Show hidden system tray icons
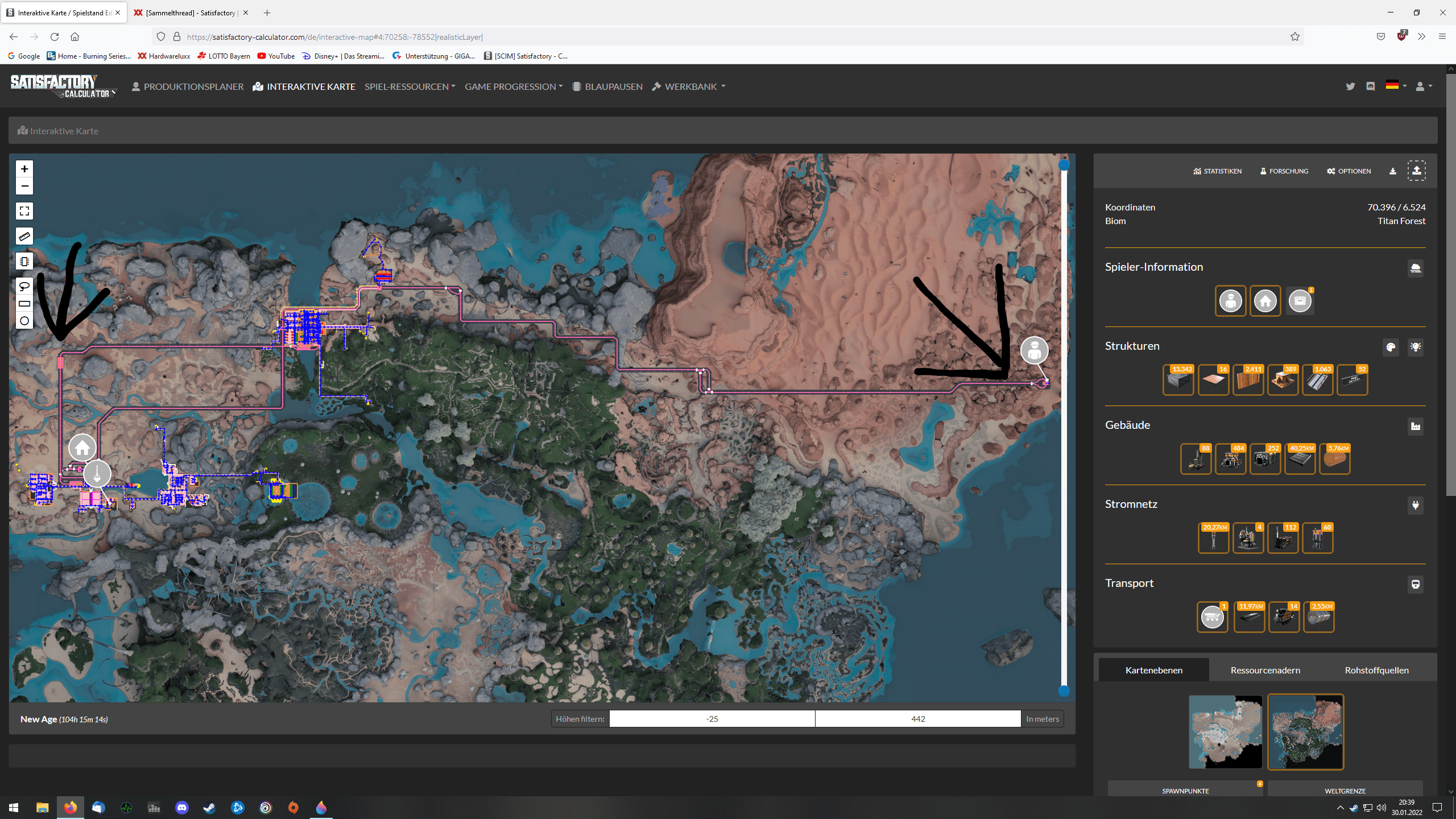The width and height of the screenshot is (1456, 819). tap(1340, 808)
